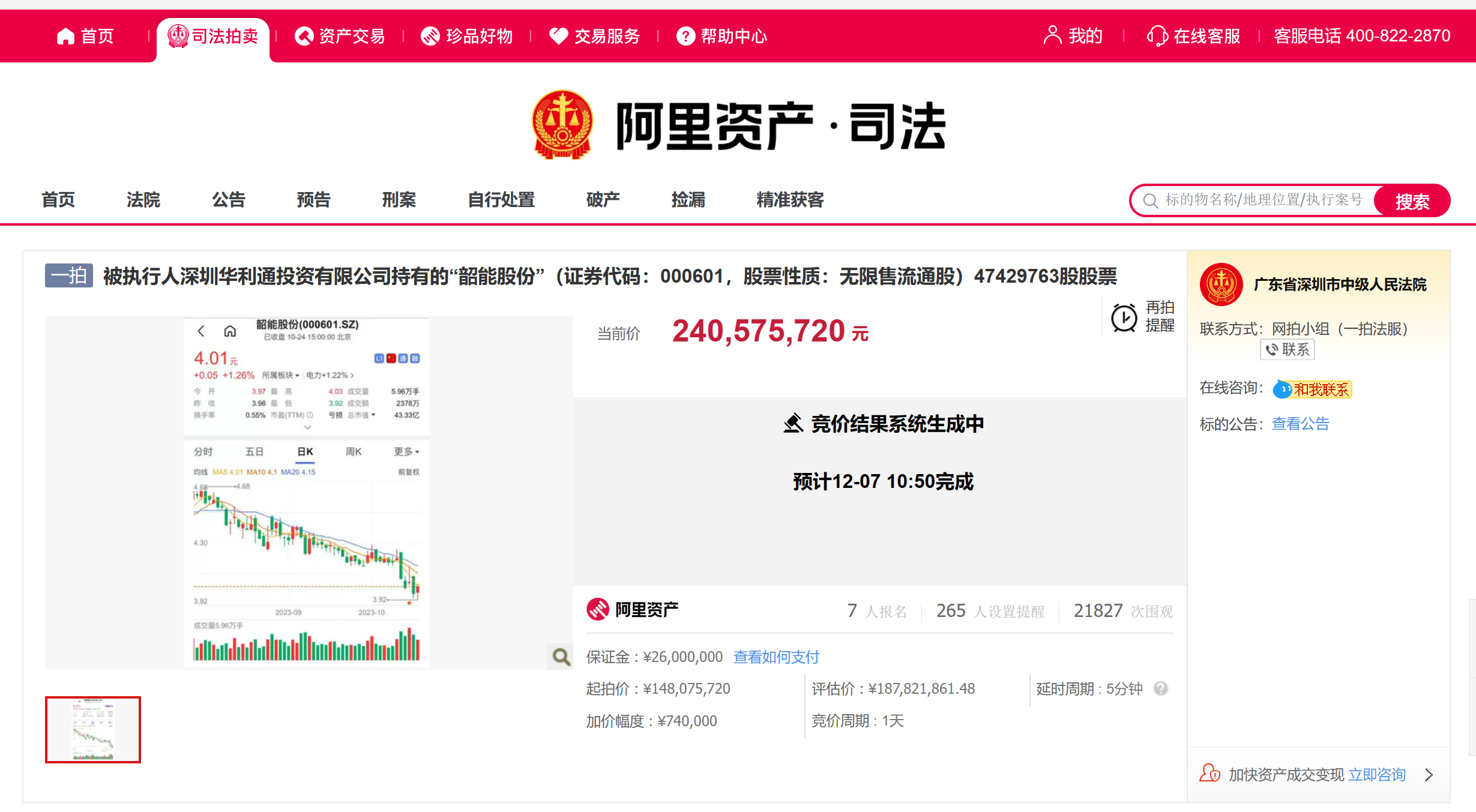Click the 珍品好物 icon

(x=430, y=36)
